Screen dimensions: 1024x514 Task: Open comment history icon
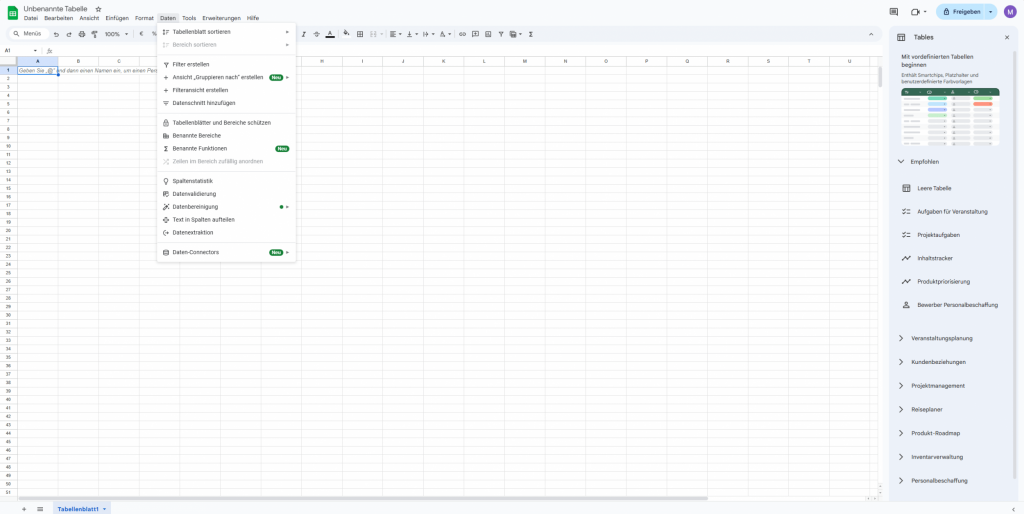894,12
